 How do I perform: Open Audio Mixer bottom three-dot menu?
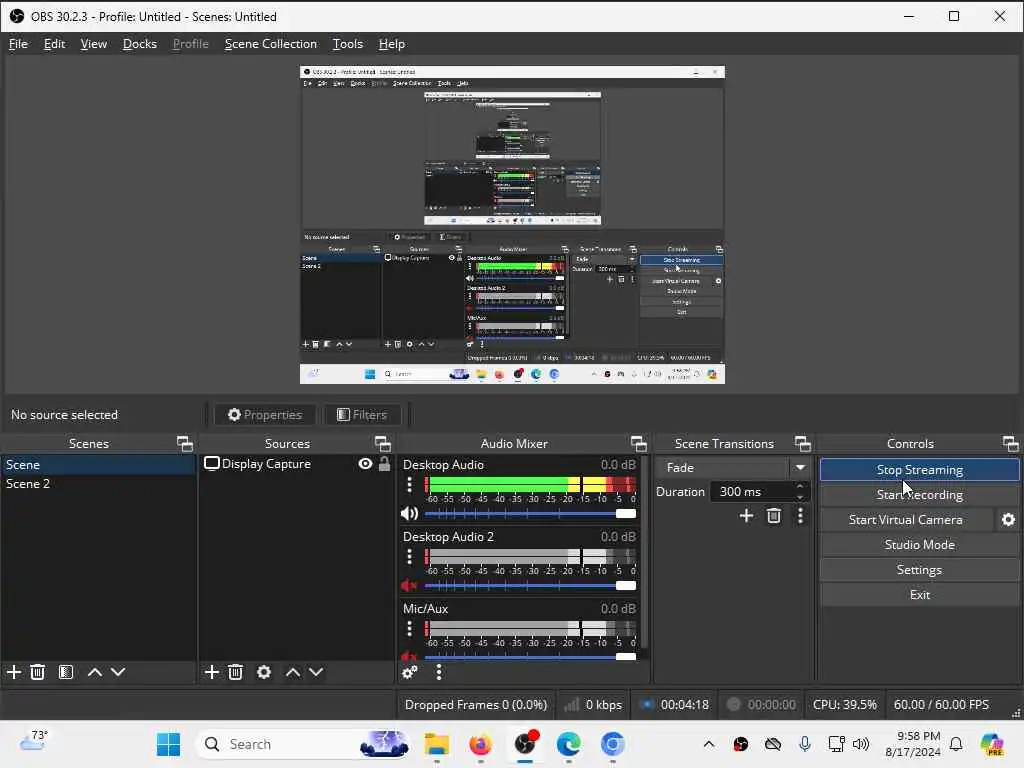439,672
